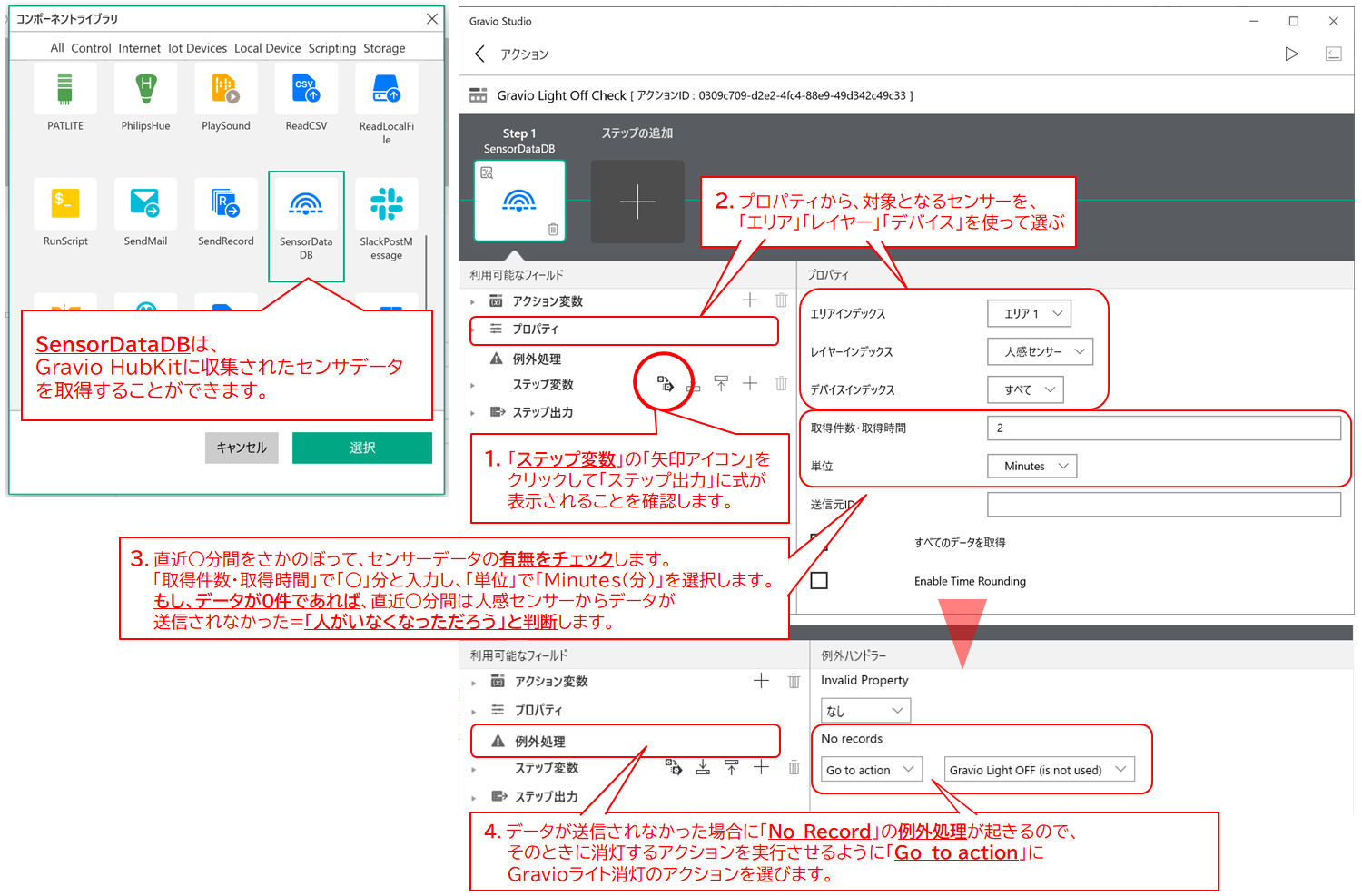This screenshot has width=1362, height=896.
Task: Switch to the Scripting category tab
Action: click(331, 48)
